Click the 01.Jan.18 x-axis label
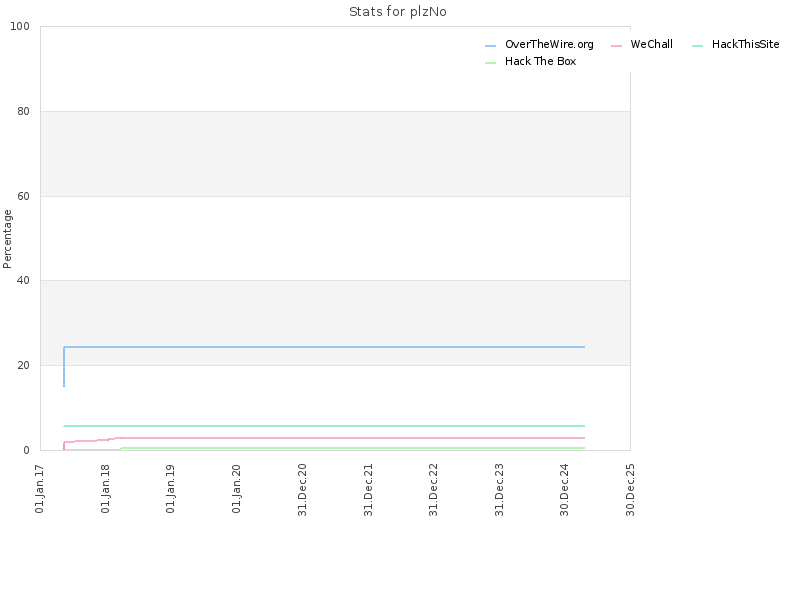The height and width of the screenshot is (600, 800). point(106,488)
